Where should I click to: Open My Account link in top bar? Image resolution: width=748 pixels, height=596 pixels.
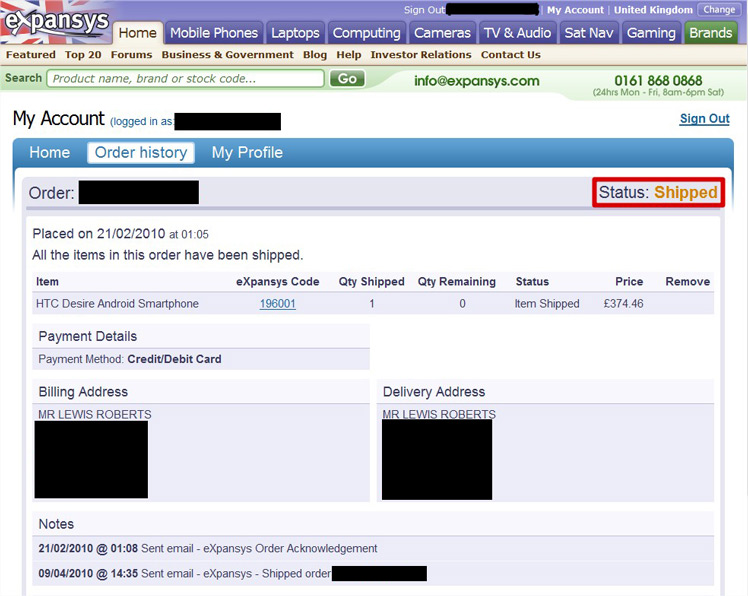click(575, 10)
